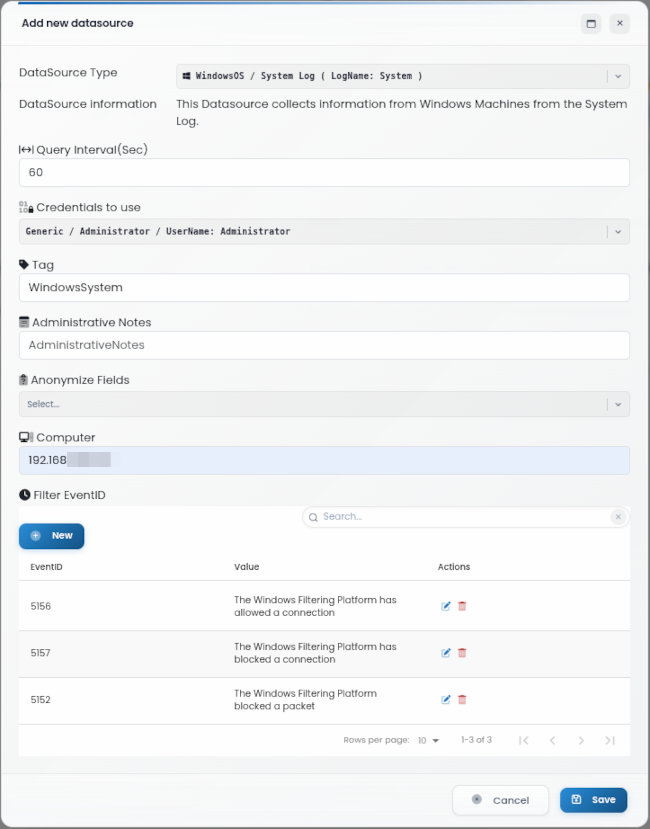Click 'allowed a connection' value text
Screen dimensions: 650x829
point(285,613)
